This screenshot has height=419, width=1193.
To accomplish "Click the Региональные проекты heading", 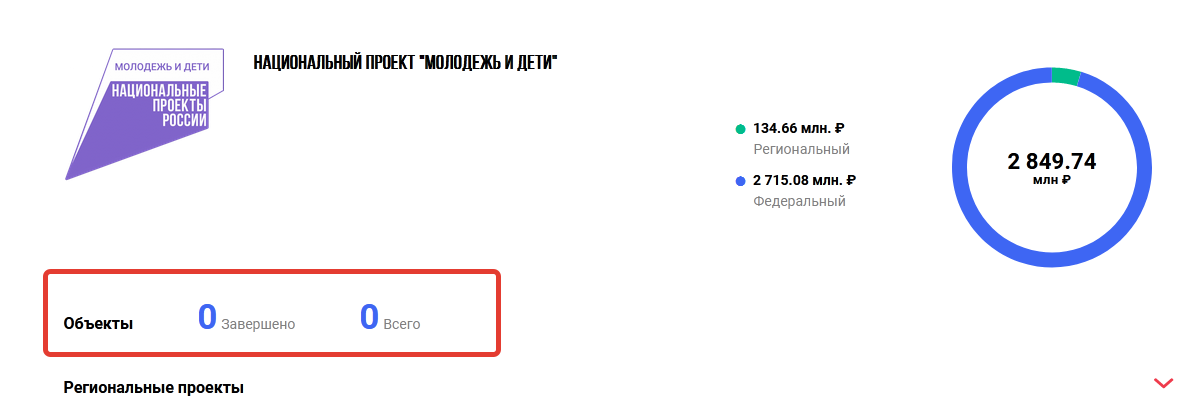I will 154,388.
